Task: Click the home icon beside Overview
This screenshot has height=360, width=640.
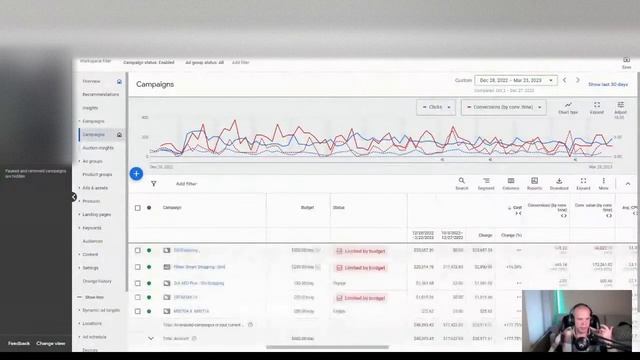Action: pyautogui.click(x=119, y=82)
